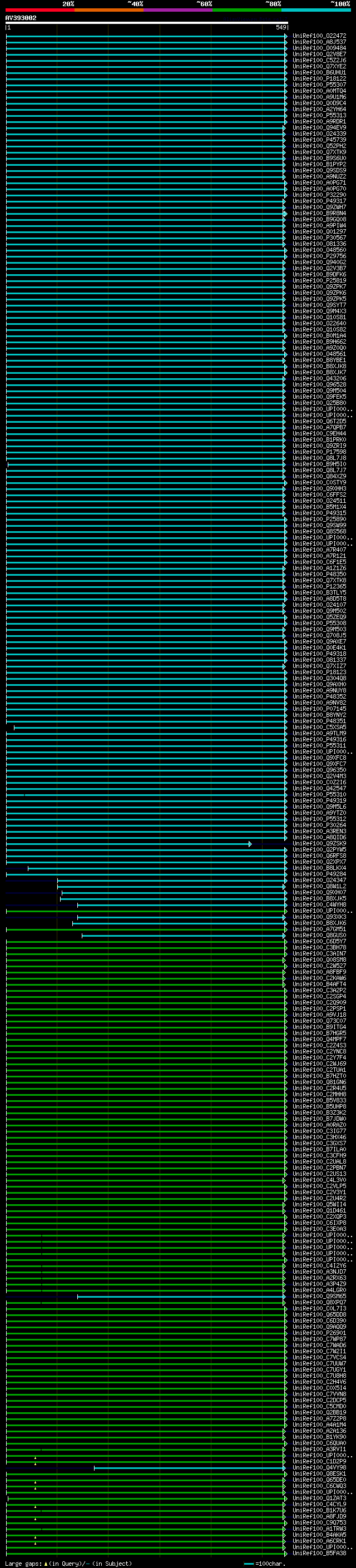
Task: Open hit UniRef100_P55307
Action: 319,85
